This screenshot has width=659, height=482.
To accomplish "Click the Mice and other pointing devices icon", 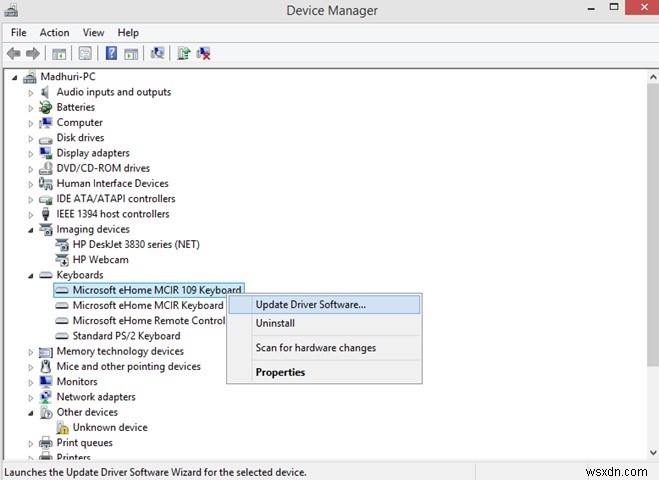I will point(45,366).
